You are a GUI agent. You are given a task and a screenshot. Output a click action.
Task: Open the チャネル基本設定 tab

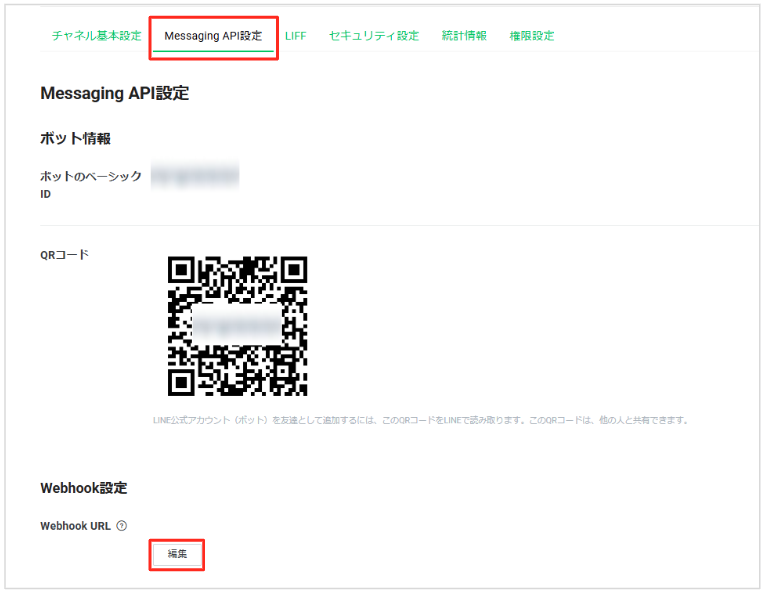coord(96,36)
